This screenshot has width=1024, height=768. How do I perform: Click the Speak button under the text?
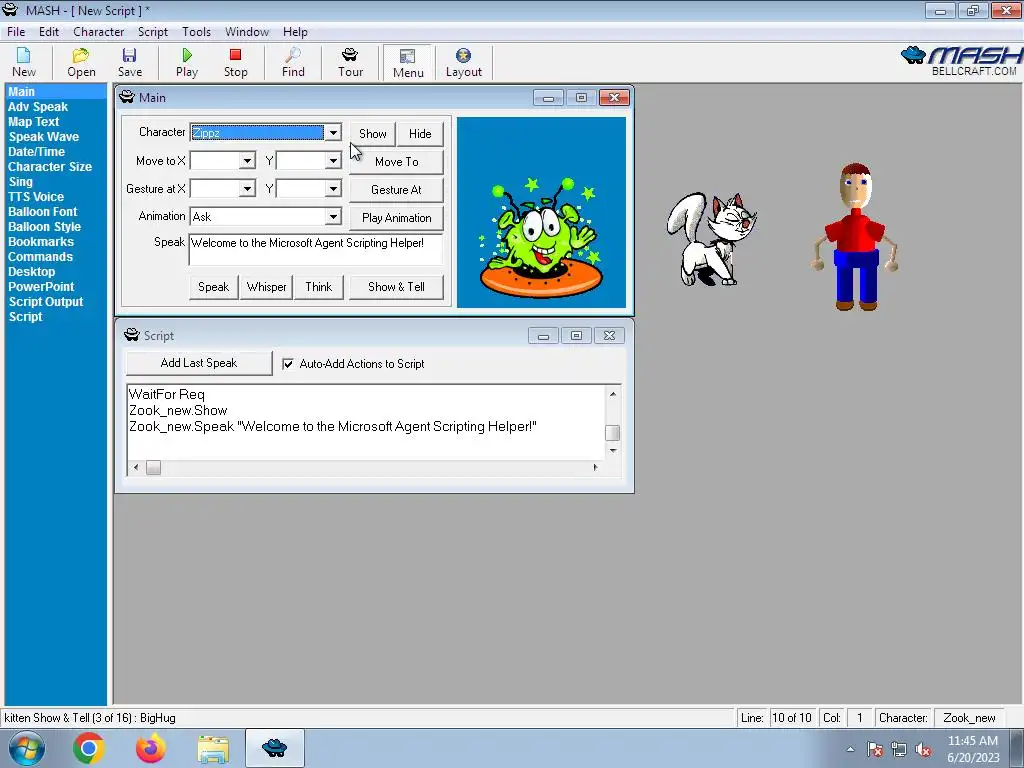[x=214, y=287]
